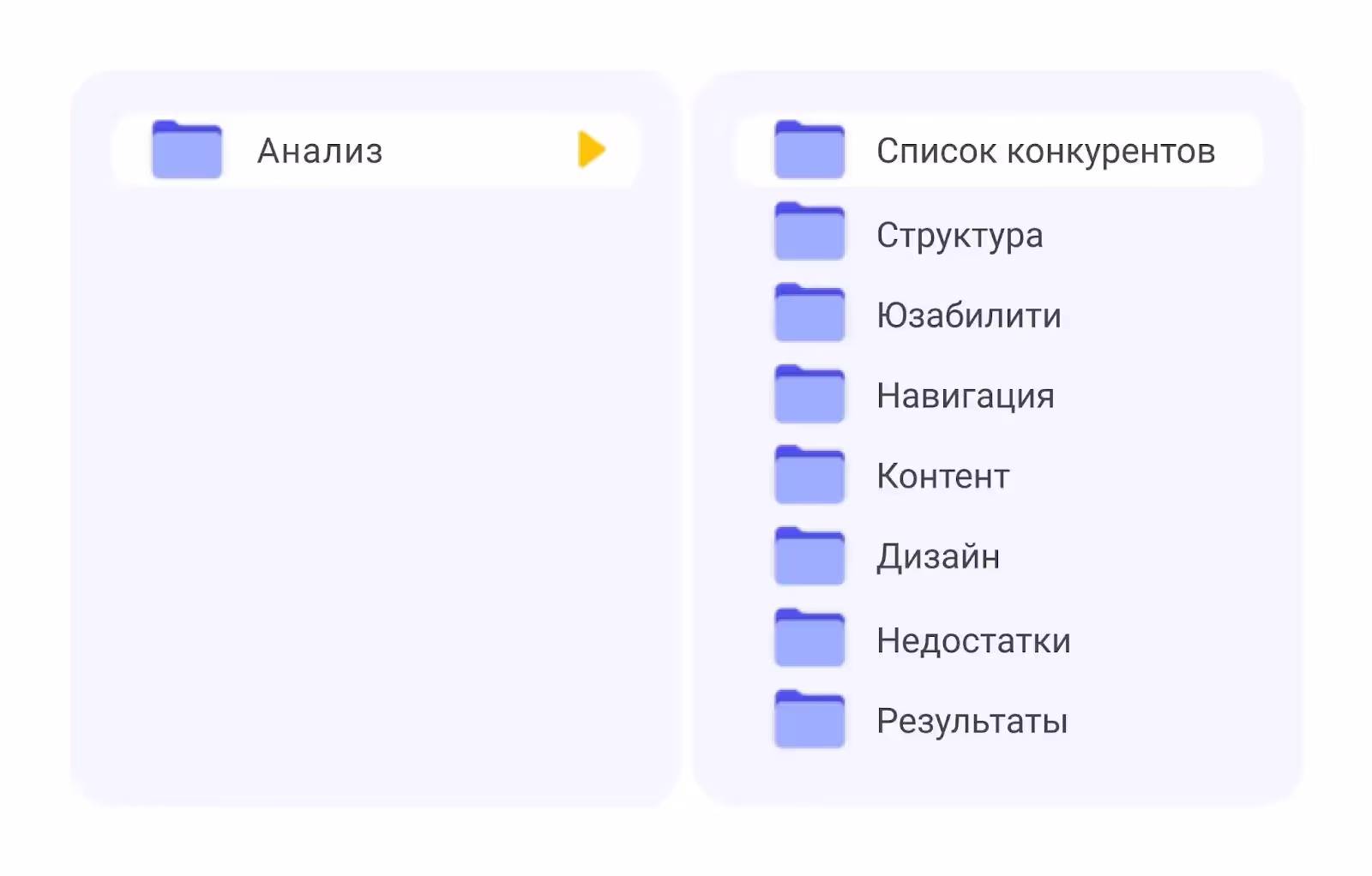This screenshot has width=1372, height=876.
Task: Open the Результаты text label
Action: 972,722
